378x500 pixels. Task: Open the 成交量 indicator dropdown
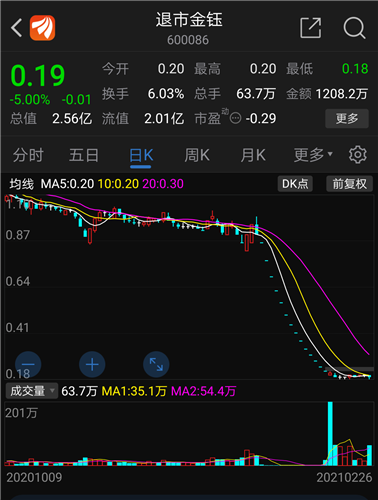(x=32, y=391)
